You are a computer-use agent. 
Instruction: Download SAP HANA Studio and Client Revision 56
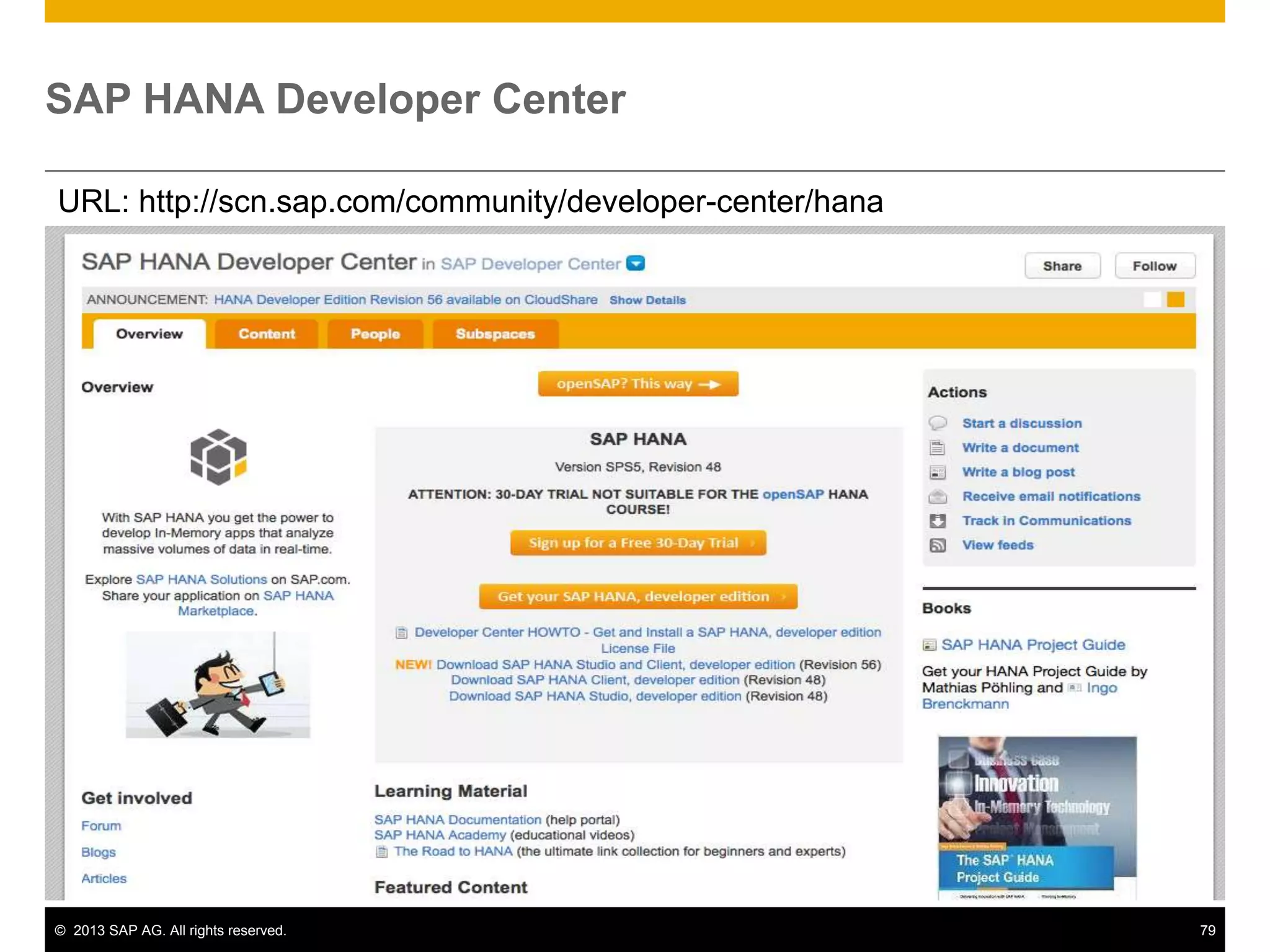(615, 664)
